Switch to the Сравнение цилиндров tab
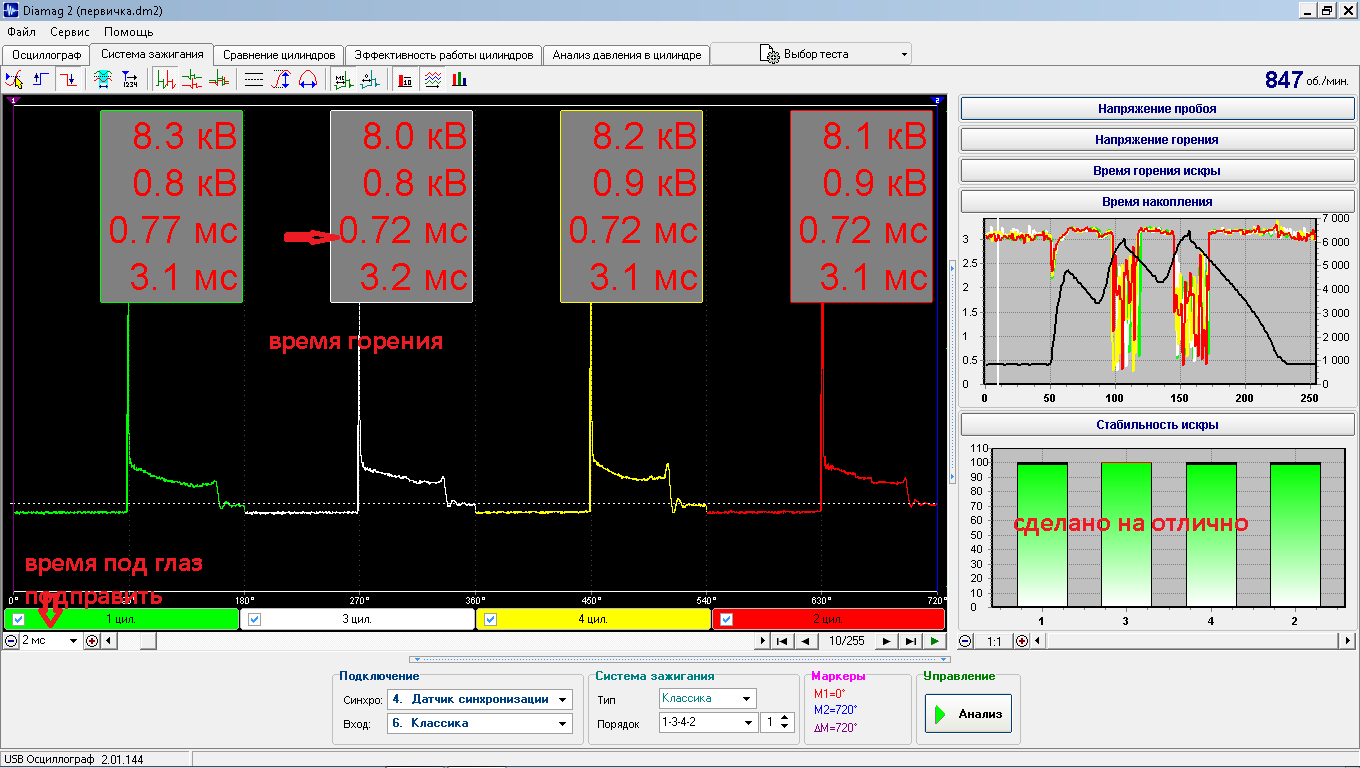 pyautogui.click(x=279, y=55)
